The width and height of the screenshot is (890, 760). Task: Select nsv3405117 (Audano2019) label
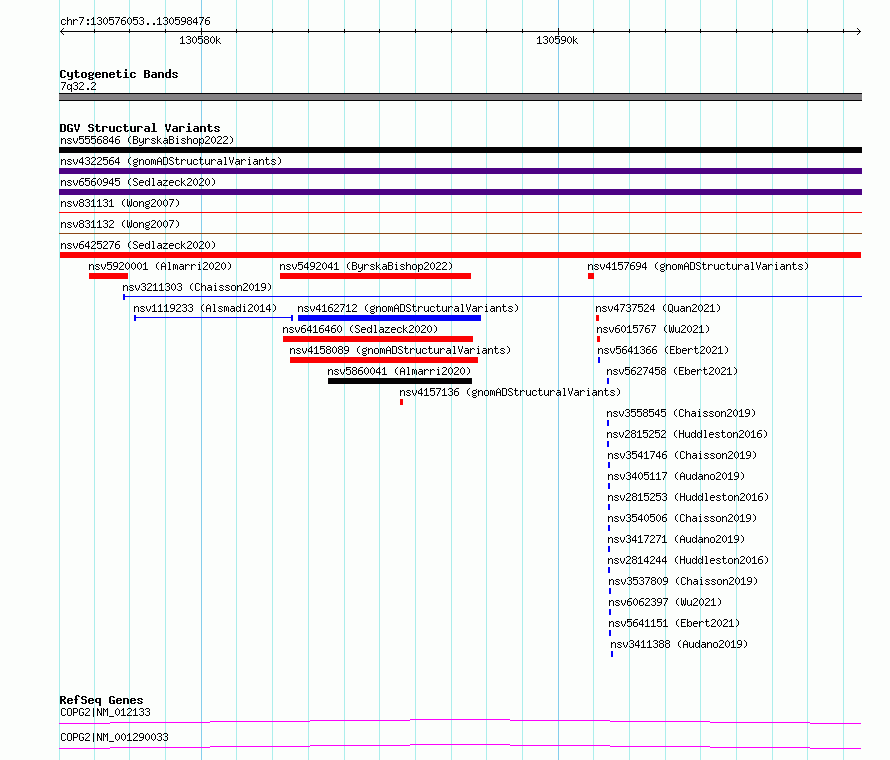[x=676, y=476]
